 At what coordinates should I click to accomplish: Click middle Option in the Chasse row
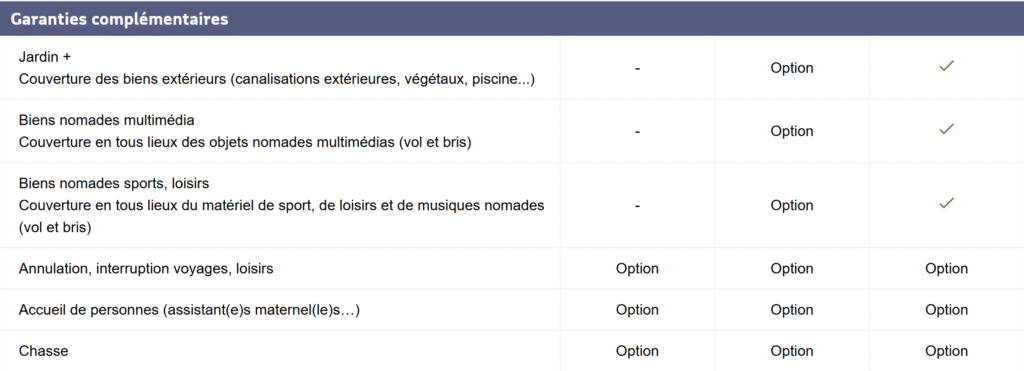pyautogui.click(x=792, y=351)
